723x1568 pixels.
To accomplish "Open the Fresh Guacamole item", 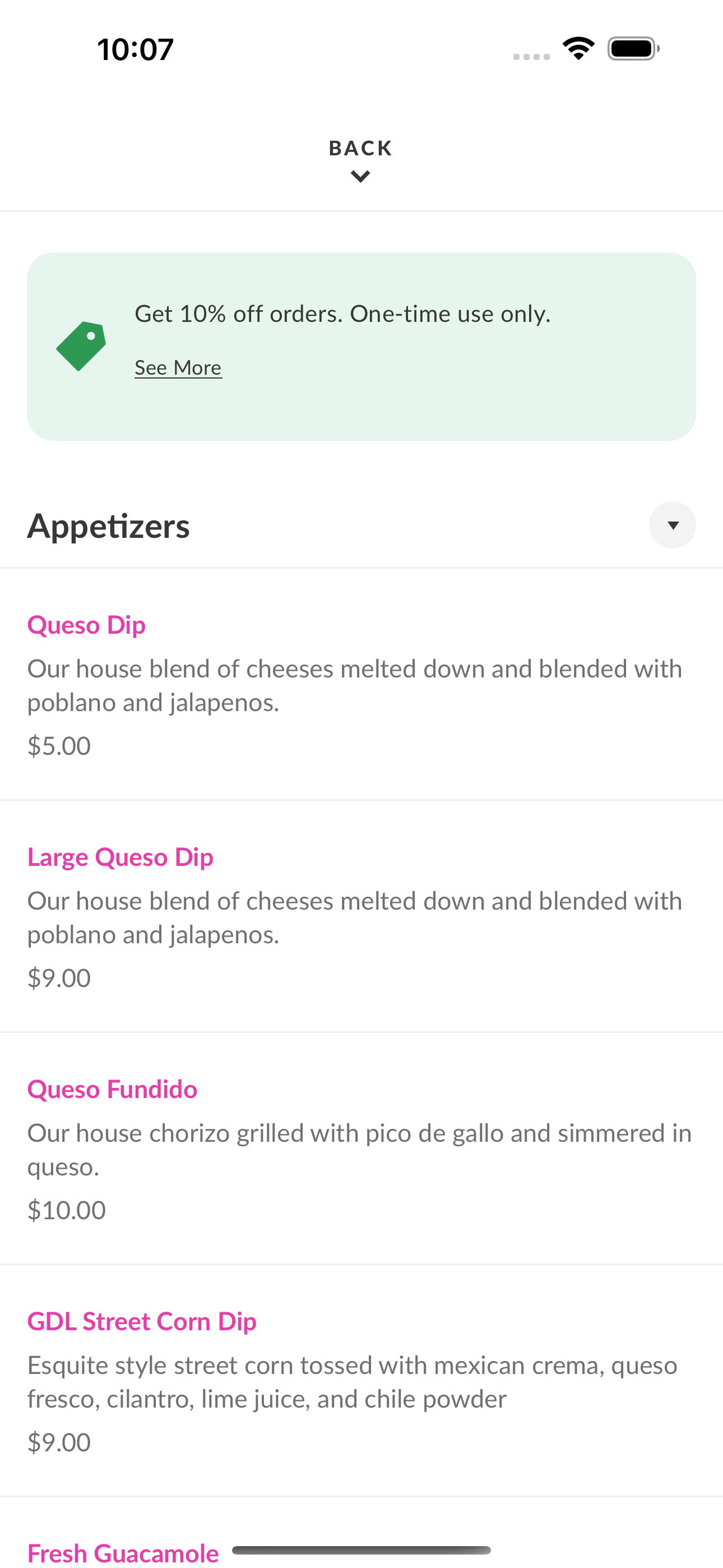I will tap(123, 1553).
